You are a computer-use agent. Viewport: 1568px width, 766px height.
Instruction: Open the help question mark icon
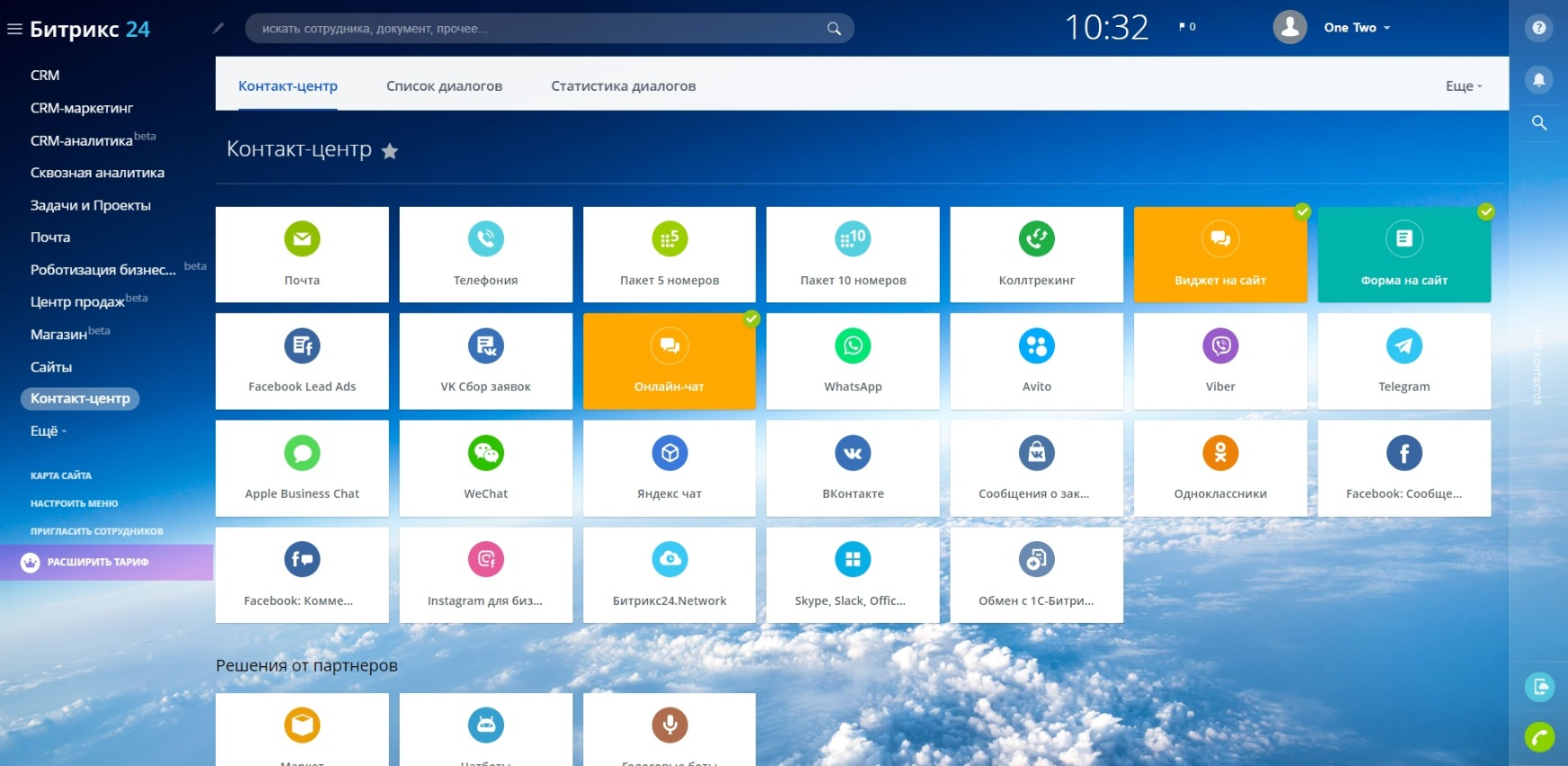click(1539, 28)
